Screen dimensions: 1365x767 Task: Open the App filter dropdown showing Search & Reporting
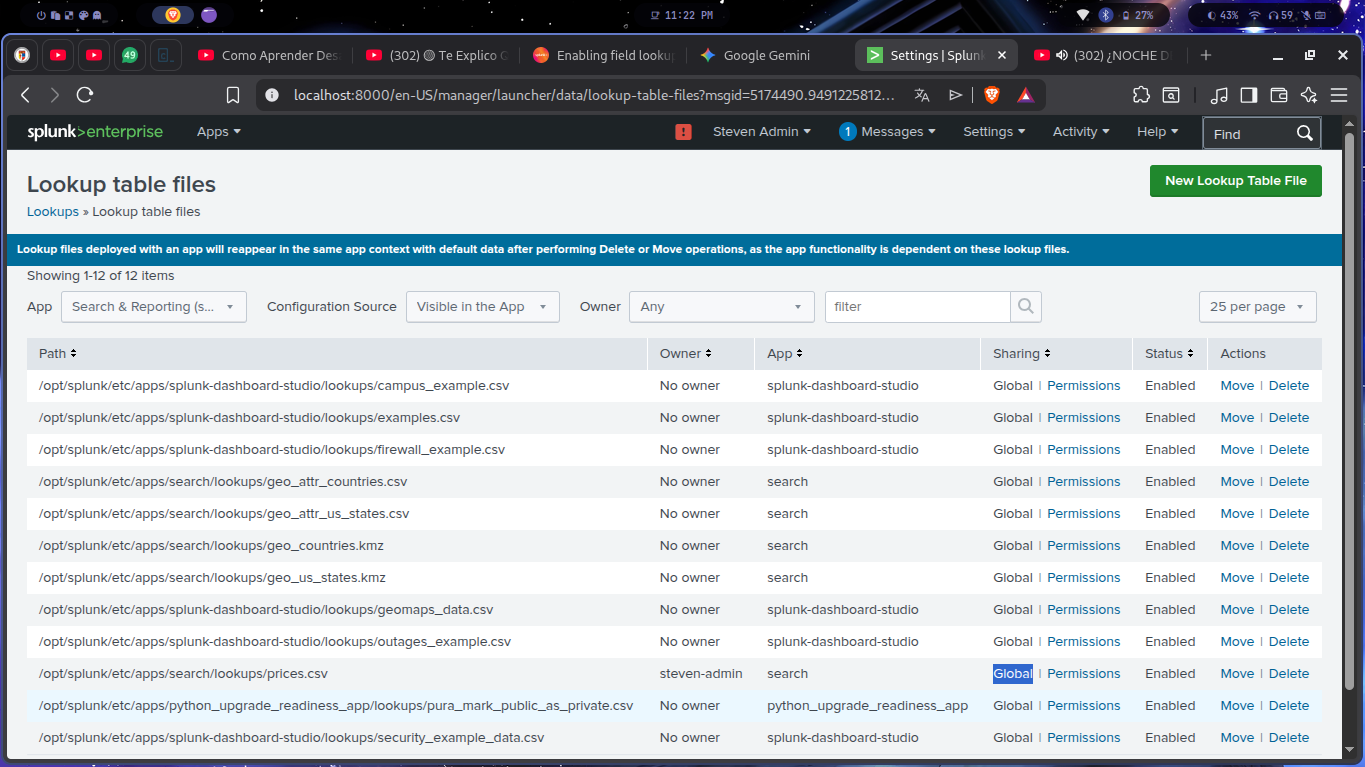coord(153,306)
